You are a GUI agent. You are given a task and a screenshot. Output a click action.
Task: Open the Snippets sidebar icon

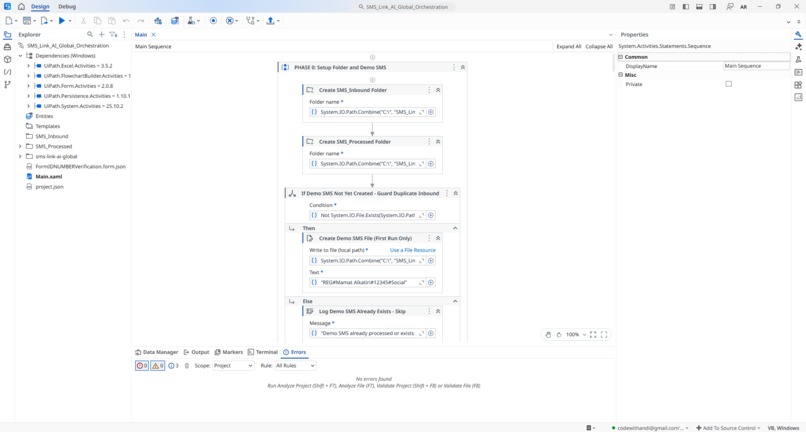click(x=7, y=72)
